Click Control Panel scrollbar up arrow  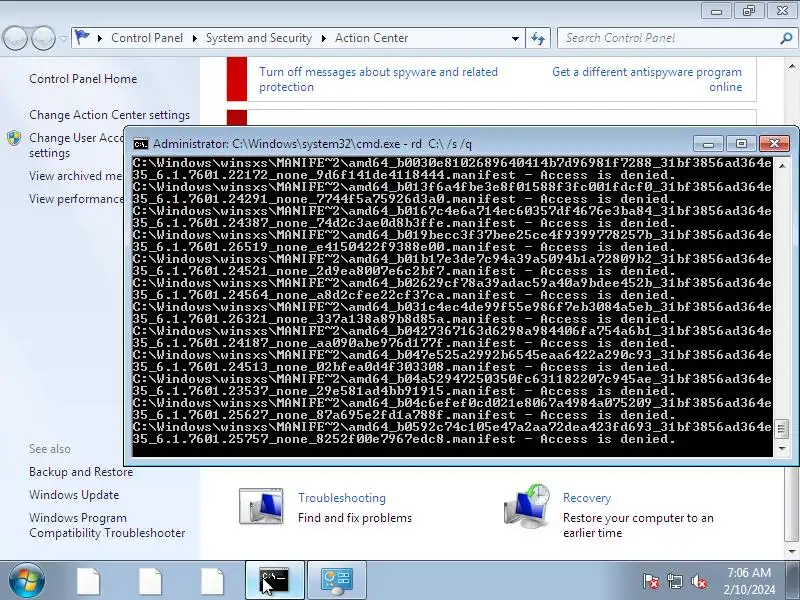(792, 66)
